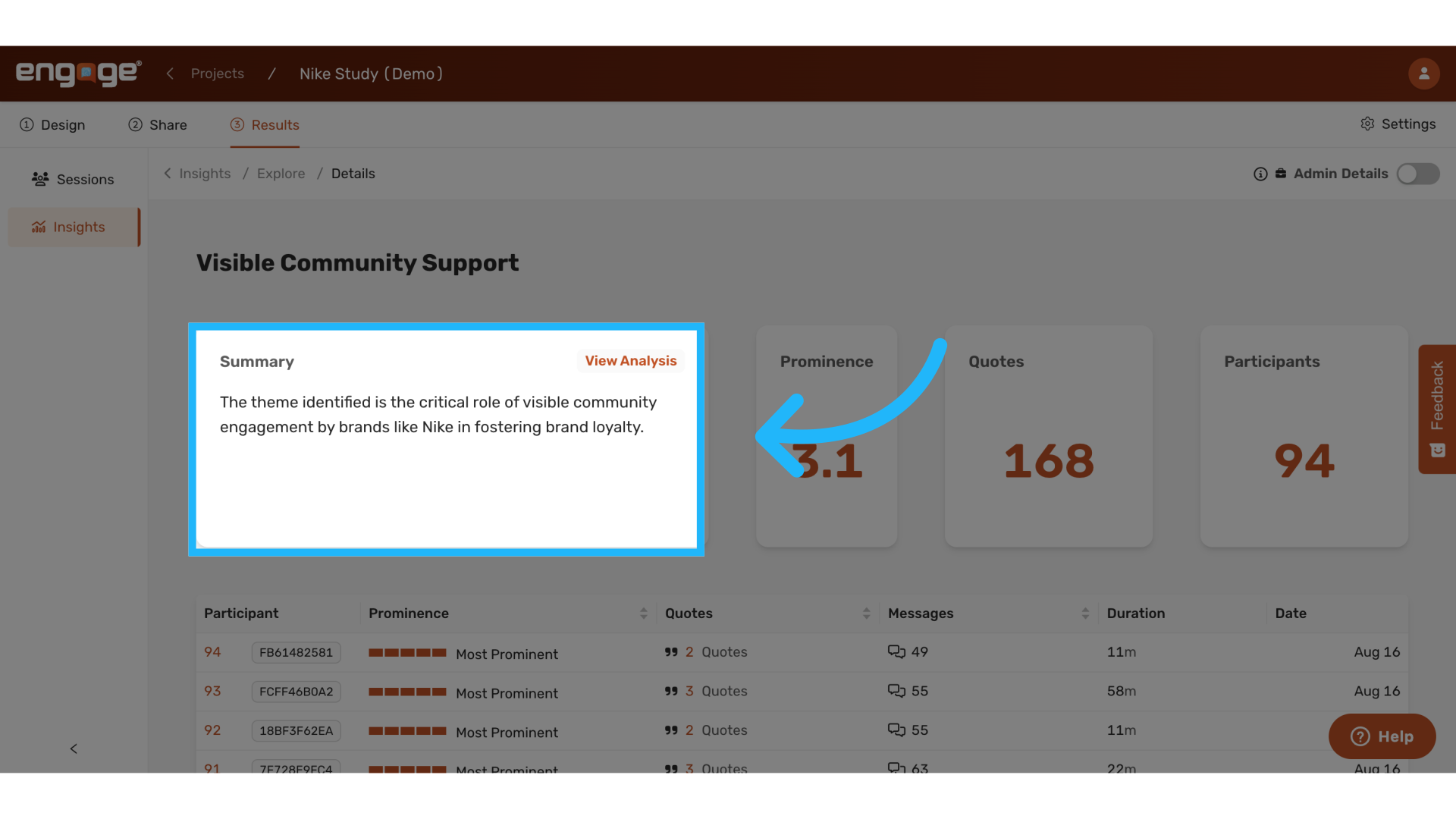The image size is (1456, 819).
Task: Sort the table by Quotes column
Action: pos(866,613)
